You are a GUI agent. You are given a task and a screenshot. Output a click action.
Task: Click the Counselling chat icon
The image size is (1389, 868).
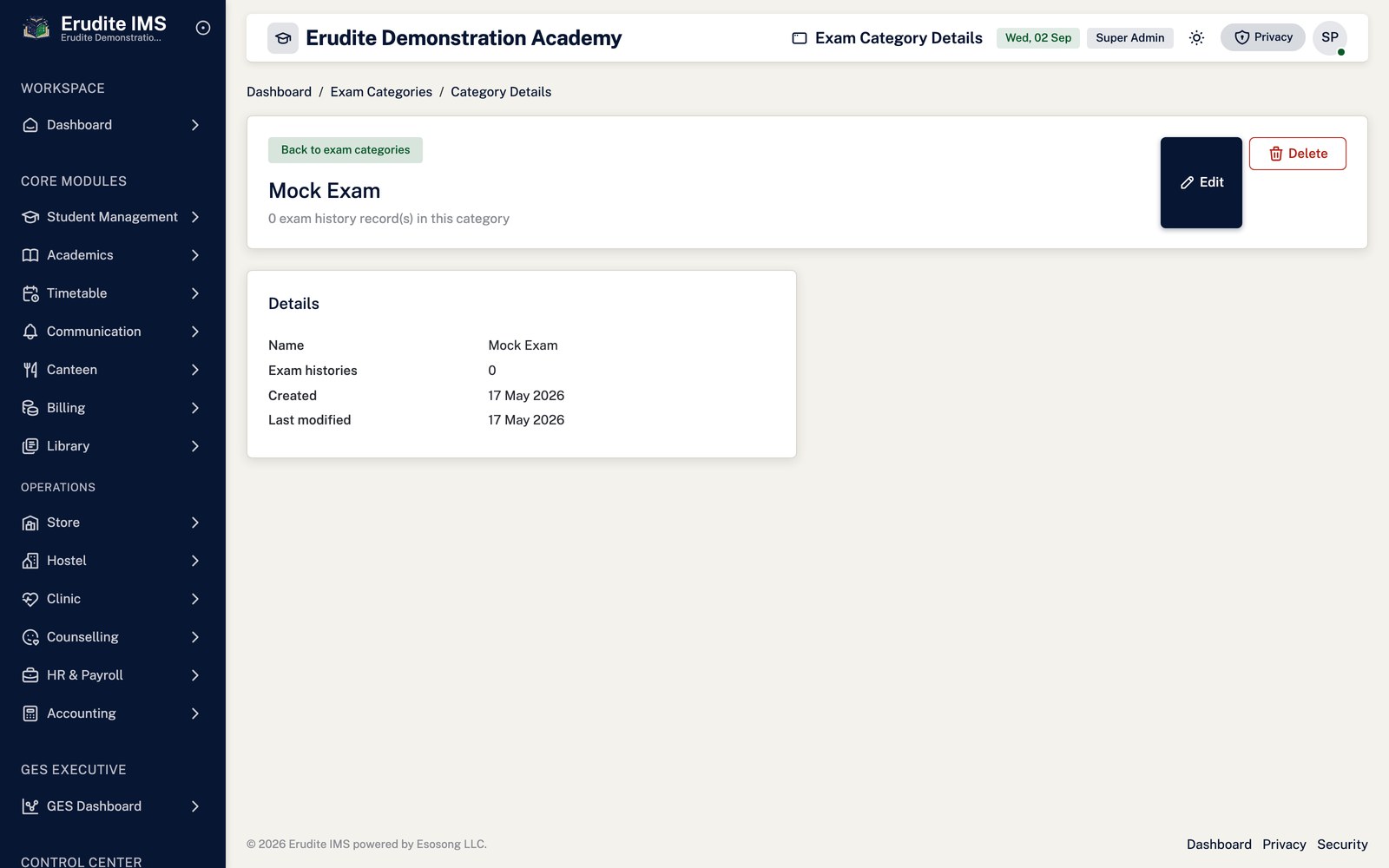30,637
